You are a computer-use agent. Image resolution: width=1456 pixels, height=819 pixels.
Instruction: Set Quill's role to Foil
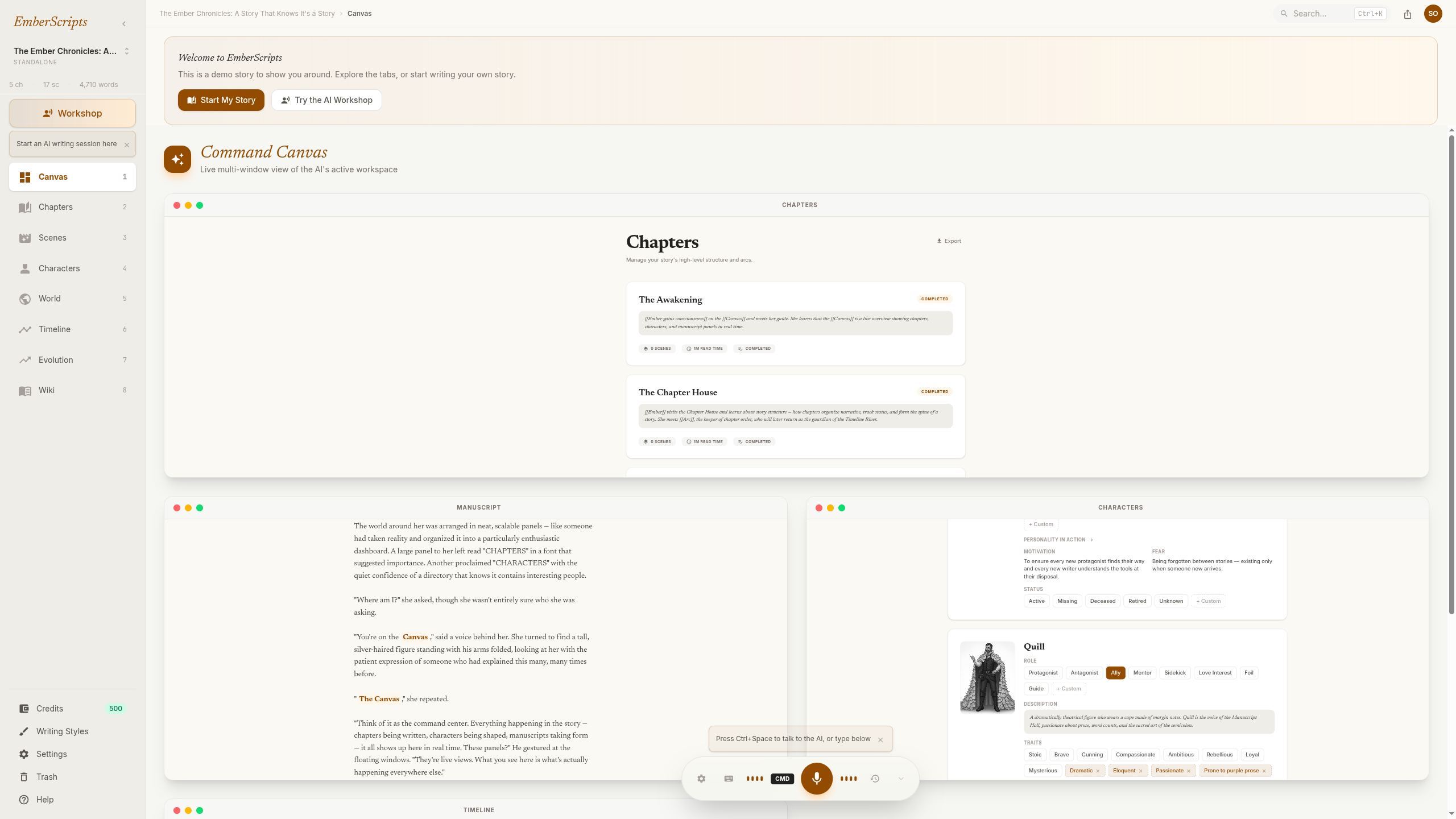coord(1248,673)
